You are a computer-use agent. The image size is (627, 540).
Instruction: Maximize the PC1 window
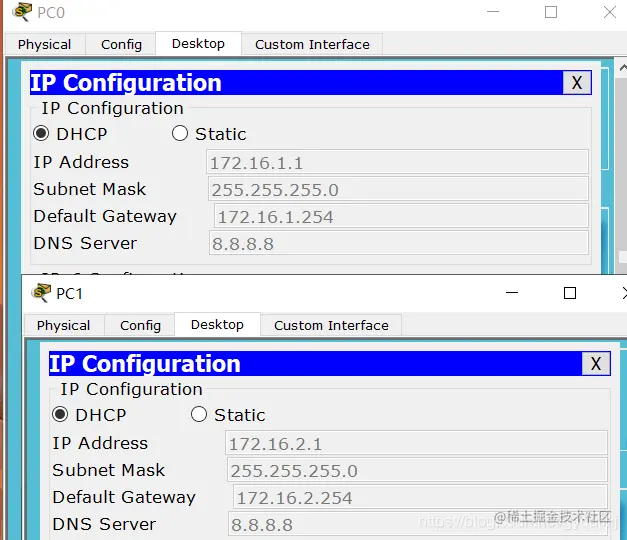(x=570, y=293)
